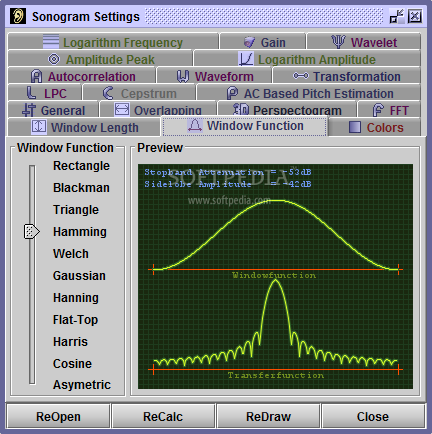432x434 pixels.
Task: Click the Sidelobe Amplitude text in preview
Action: [x=228, y=184]
